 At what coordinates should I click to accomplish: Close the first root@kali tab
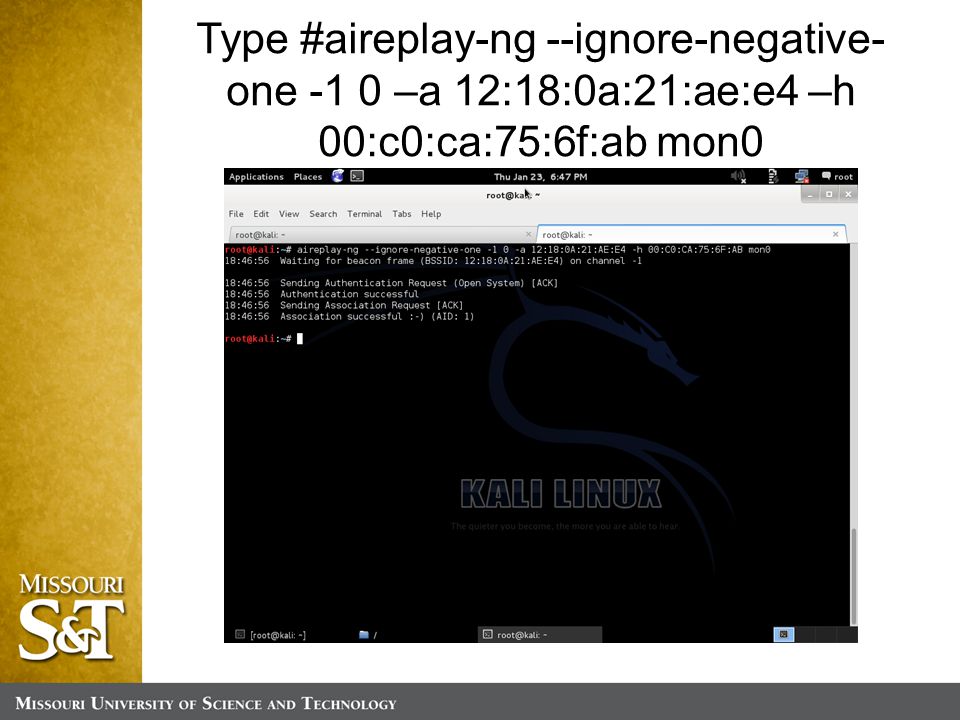(528, 234)
